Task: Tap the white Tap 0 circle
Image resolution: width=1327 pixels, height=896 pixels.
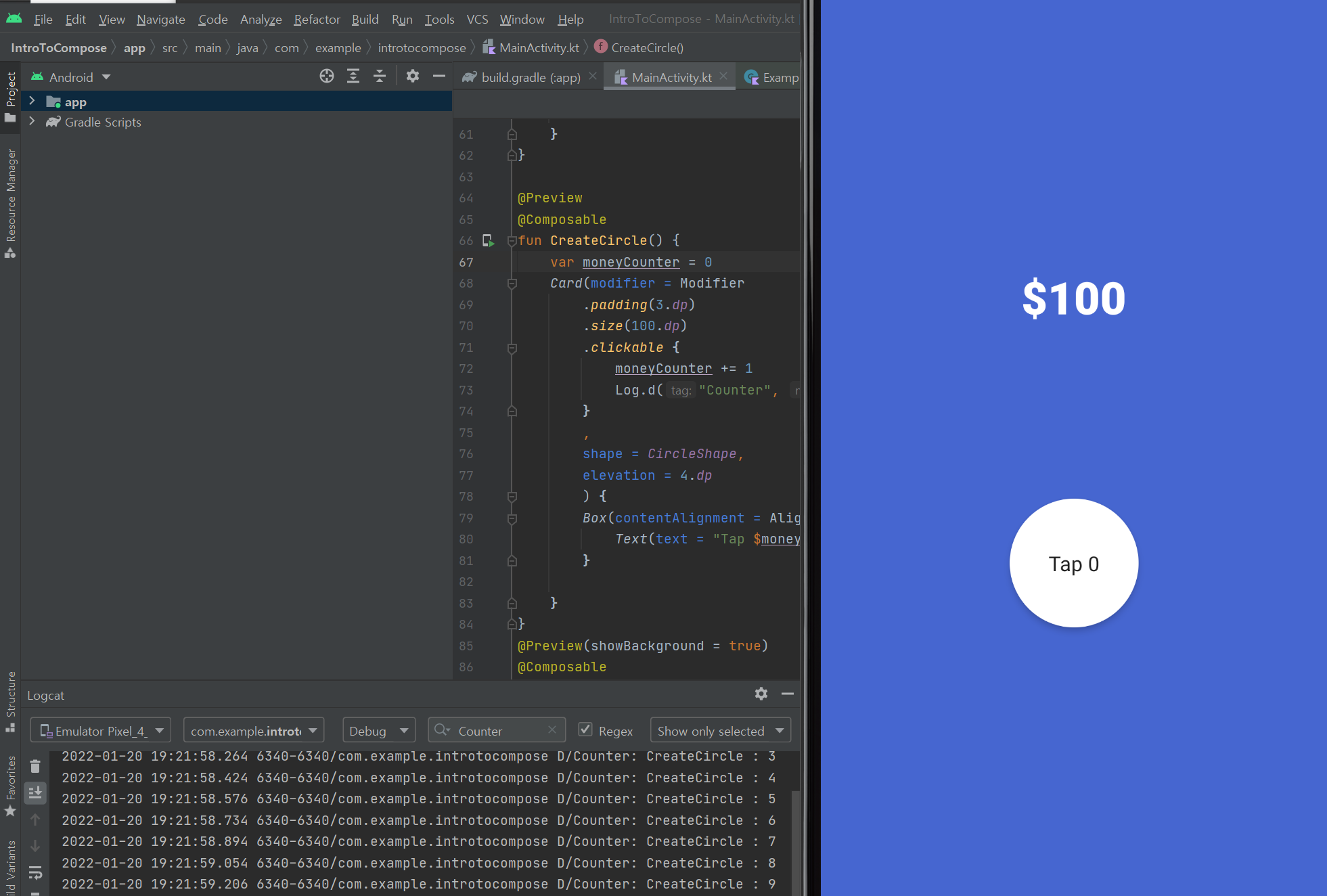Action: tap(1073, 563)
